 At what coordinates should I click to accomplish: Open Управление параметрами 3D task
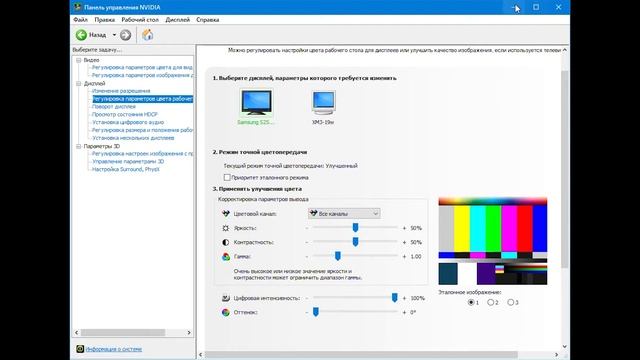(x=128, y=162)
